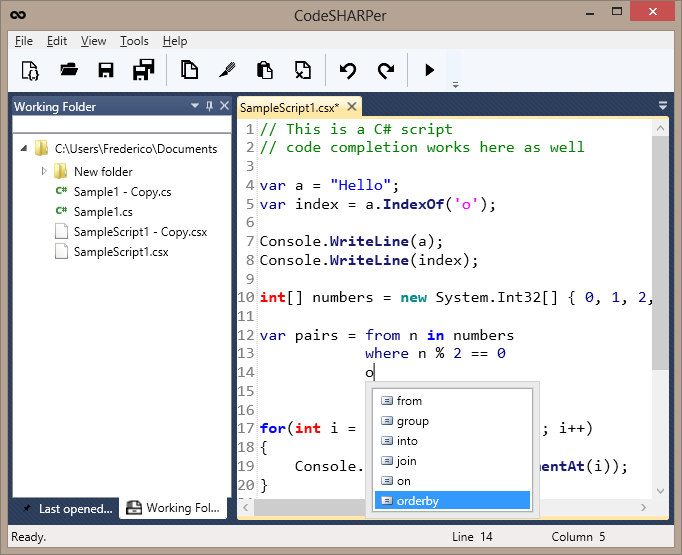Click the Open folder toolbar icon

tap(69, 70)
